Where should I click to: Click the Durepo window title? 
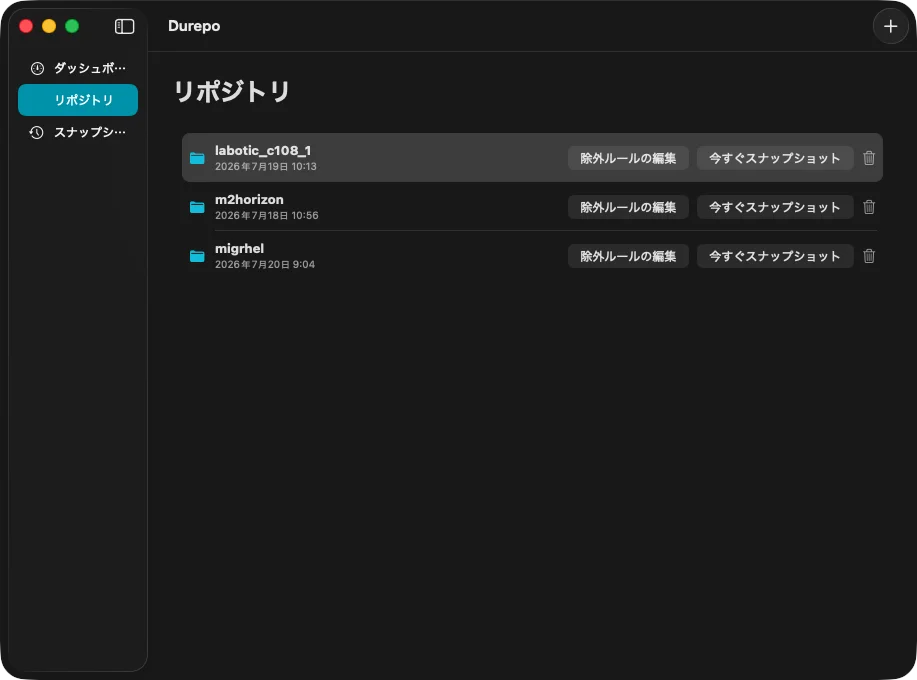[x=194, y=26]
